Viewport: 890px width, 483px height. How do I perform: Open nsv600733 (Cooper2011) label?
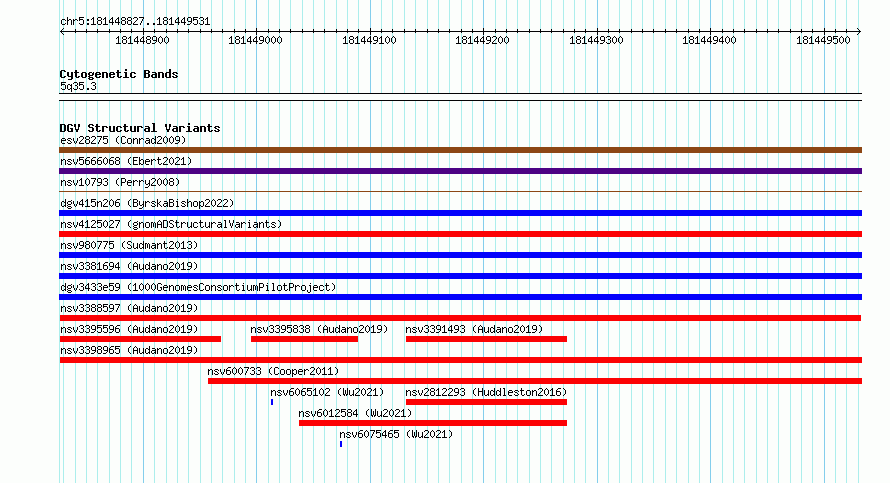click(x=273, y=371)
